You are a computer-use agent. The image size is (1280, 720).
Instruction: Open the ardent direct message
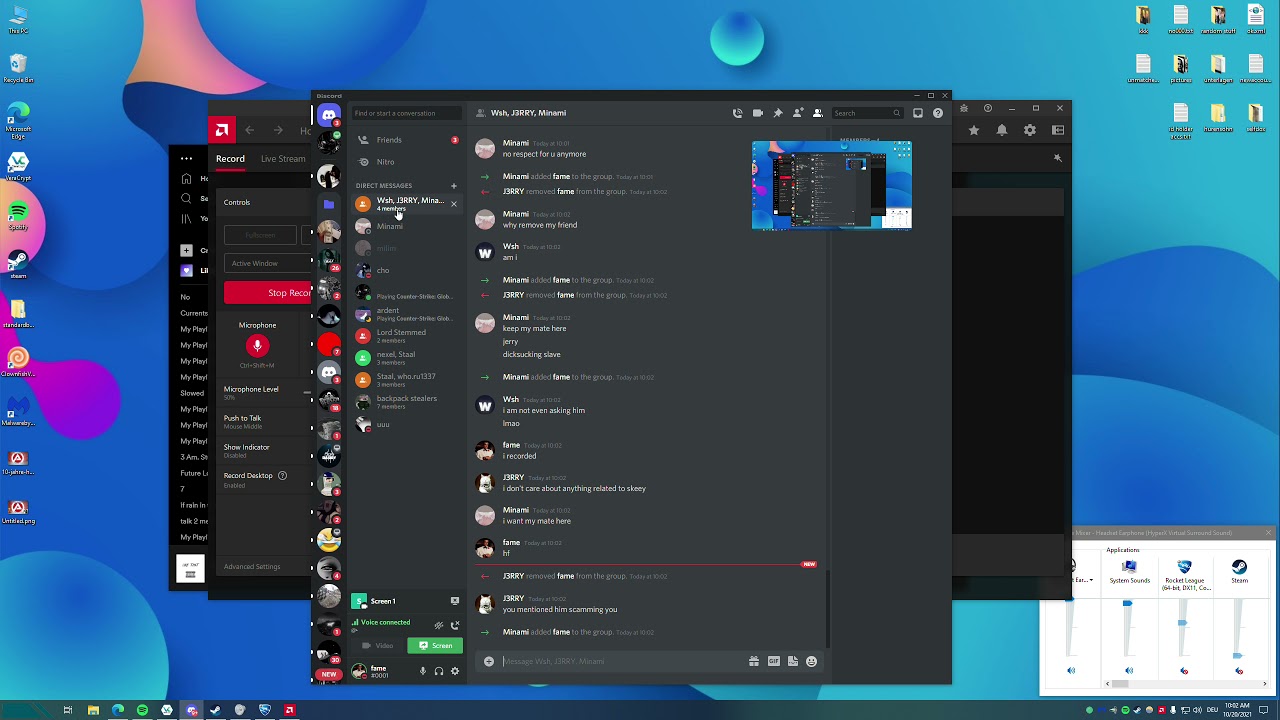[x=406, y=314]
